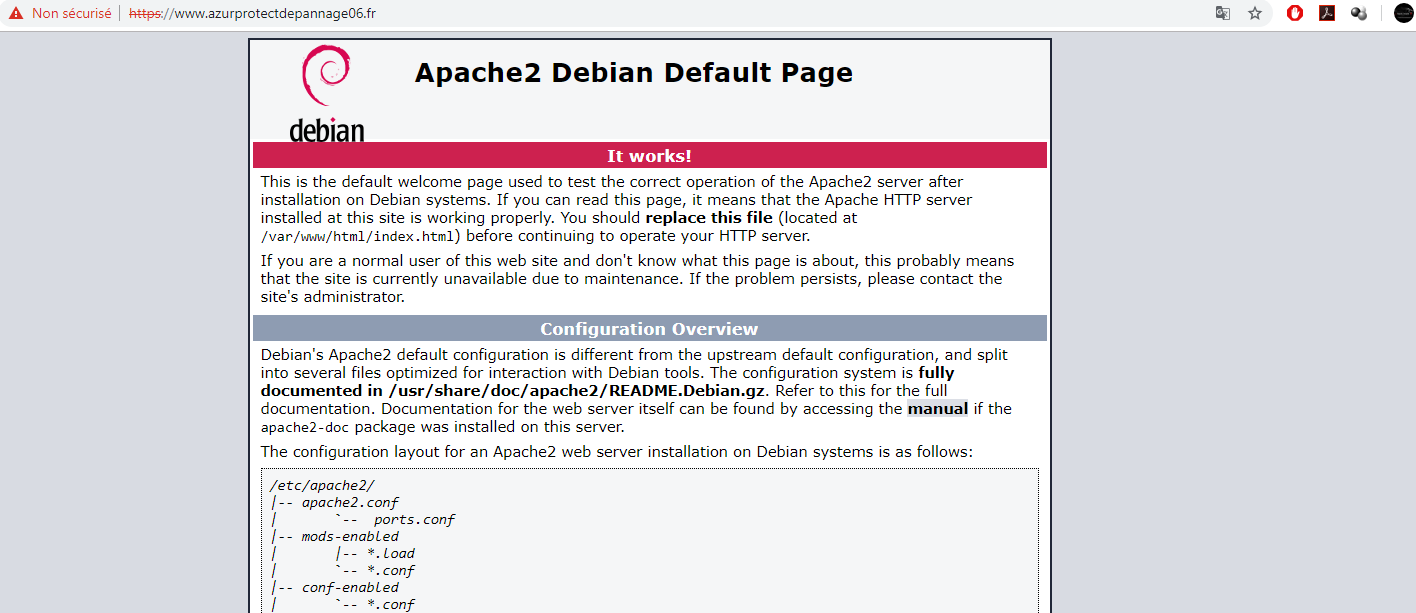Click the URL in the address bar
This screenshot has width=1416, height=613.
[253, 14]
